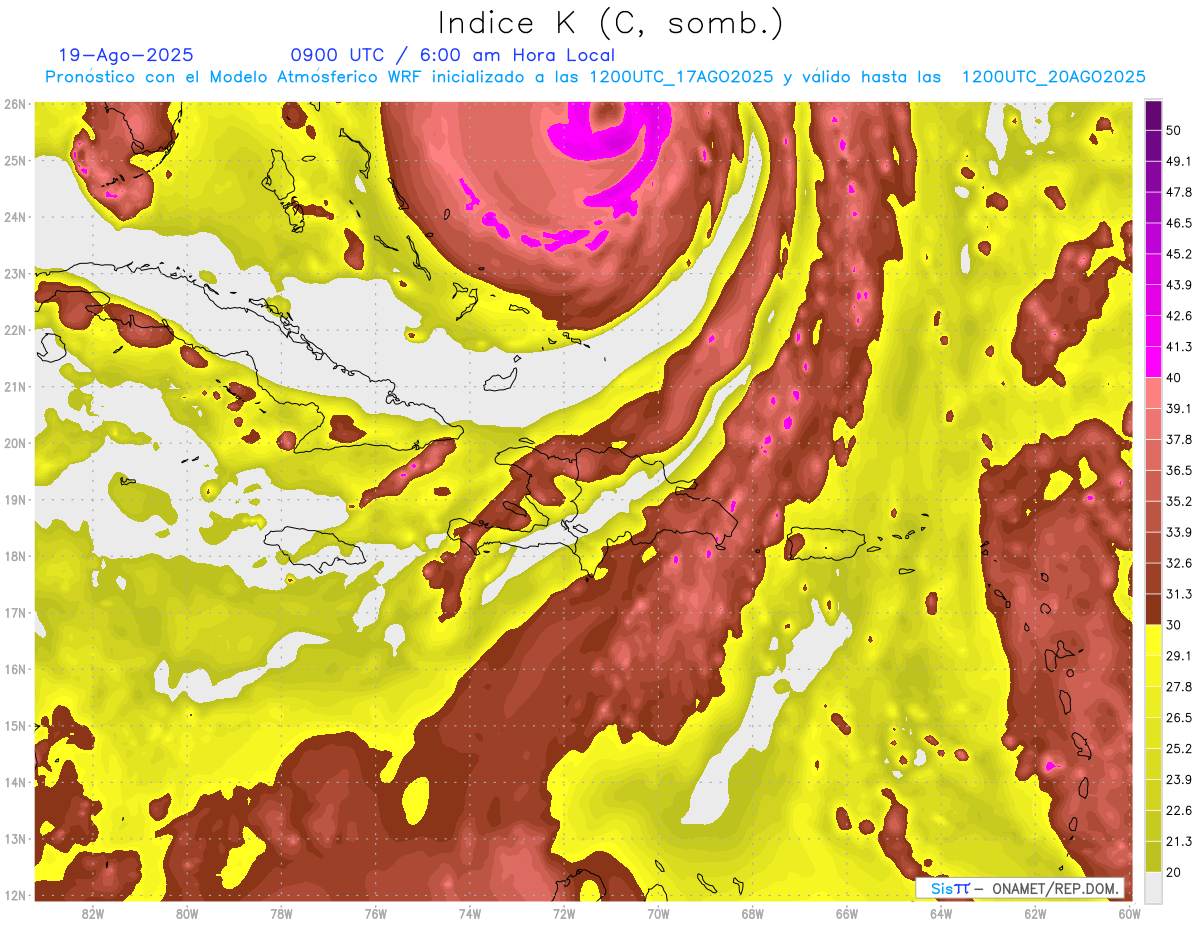Click the color scale label "23.9"
This screenshot has height=927, width=1200.
(1179, 779)
